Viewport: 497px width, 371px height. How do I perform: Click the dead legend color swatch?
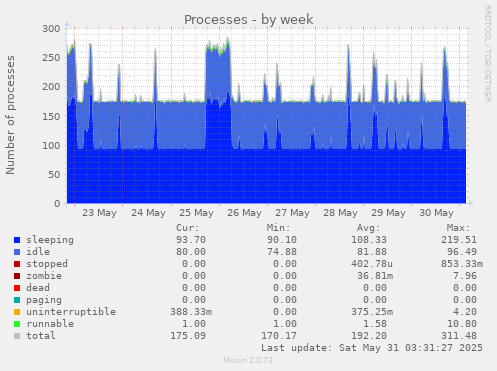click(17, 288)
